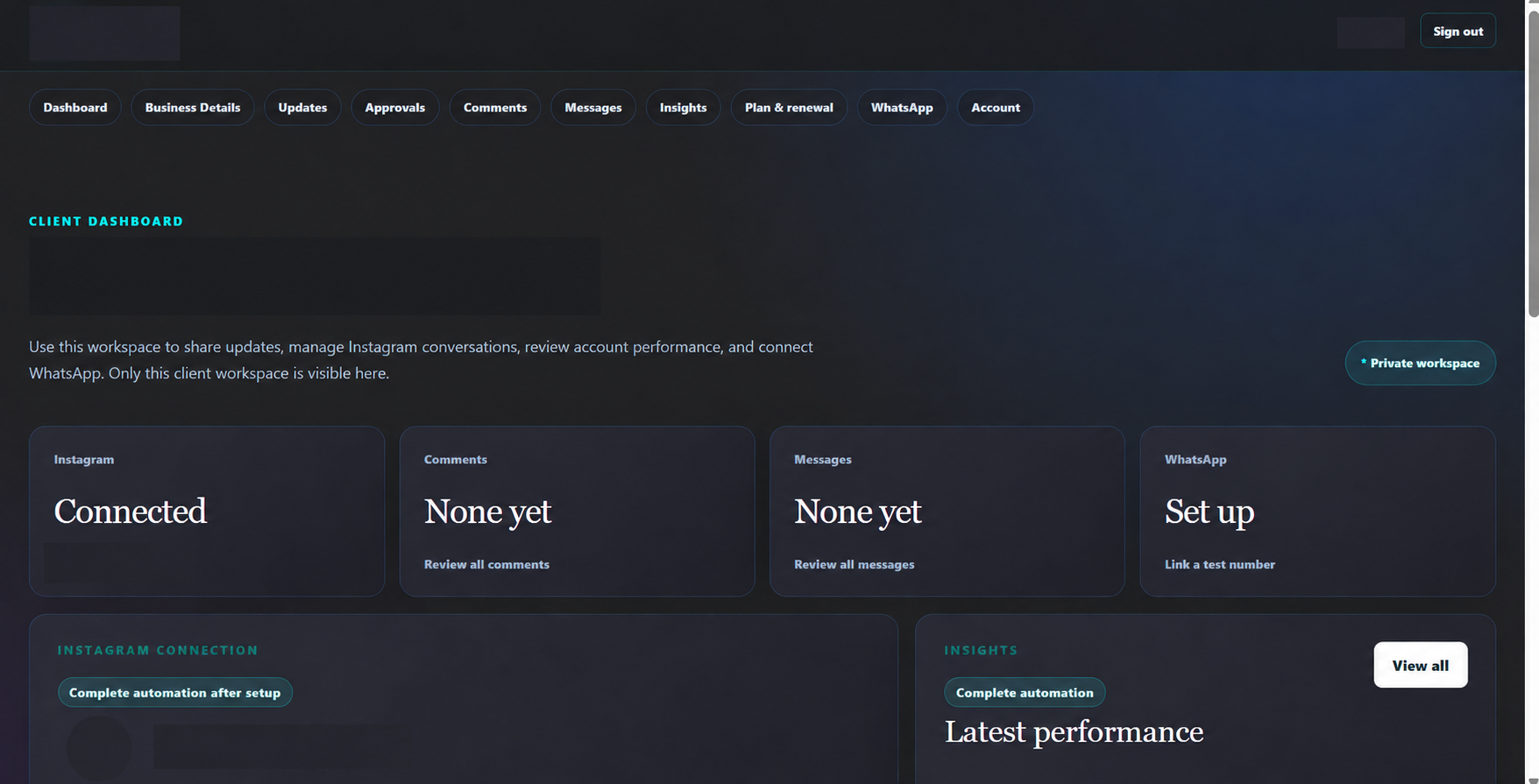Follow the Review all messages link
The height and width of the screenshot is (784, 1539).
pyautogui.click(x=855, y=564)
